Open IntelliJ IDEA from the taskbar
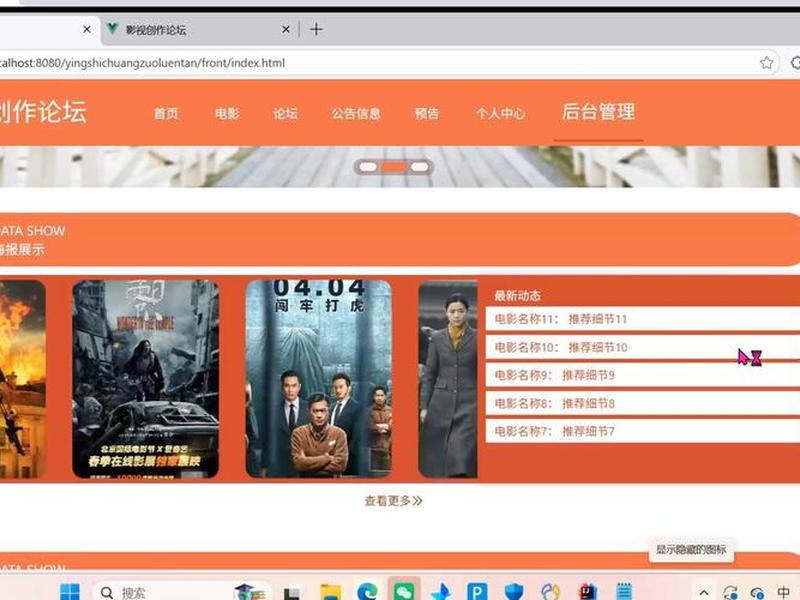The width and height of the screenshot is (800, 600). (587, 592)
